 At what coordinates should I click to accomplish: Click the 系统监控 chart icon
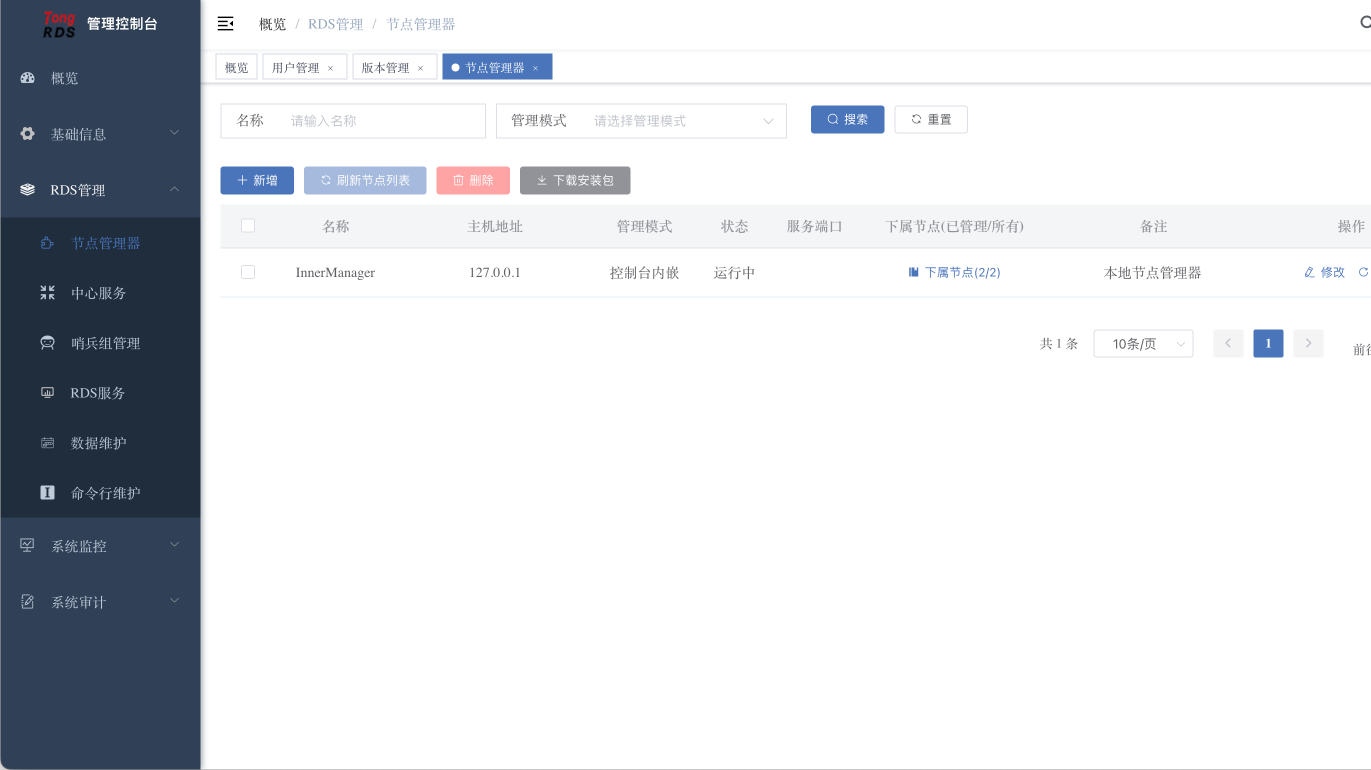click(28, 546)
